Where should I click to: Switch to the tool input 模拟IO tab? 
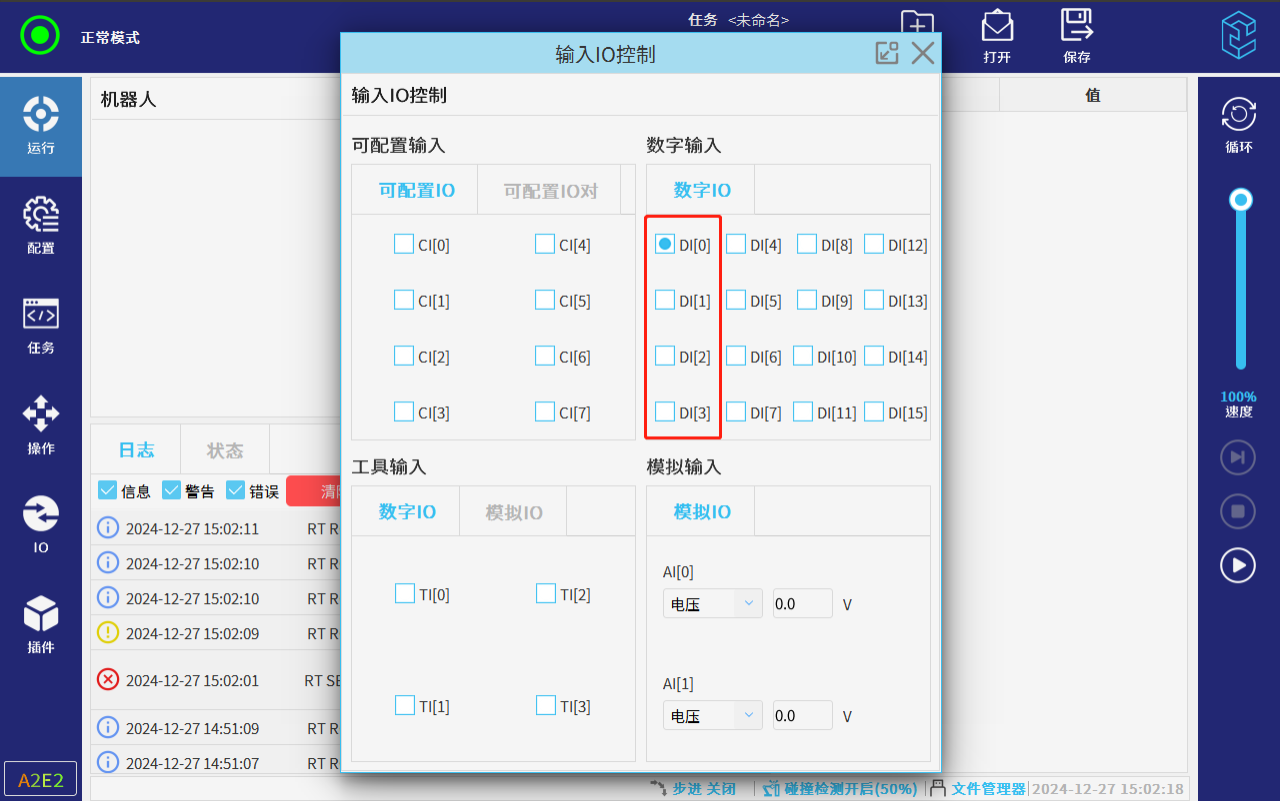tap(513, 512)
